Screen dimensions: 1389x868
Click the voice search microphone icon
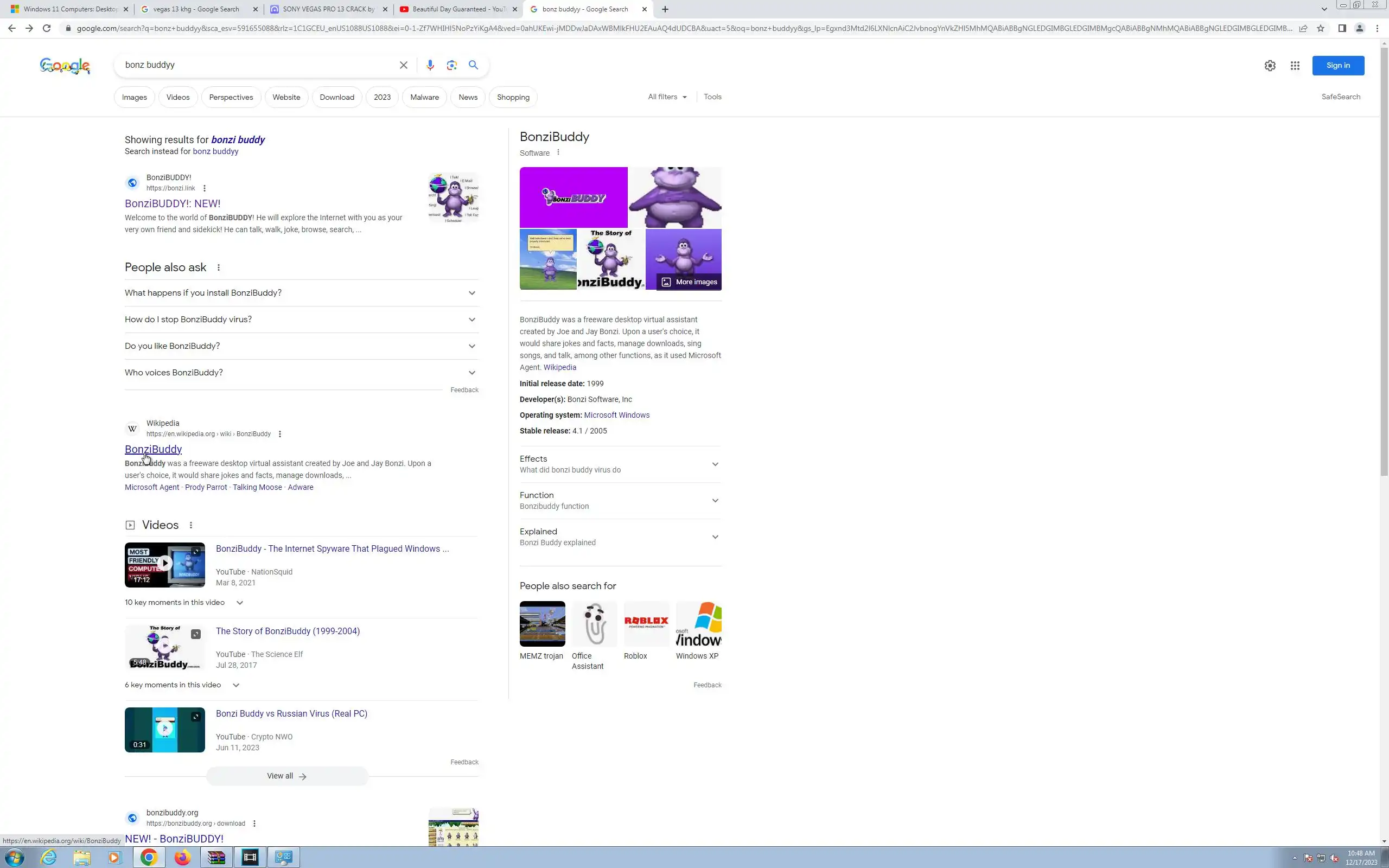[x=430, y=65]
